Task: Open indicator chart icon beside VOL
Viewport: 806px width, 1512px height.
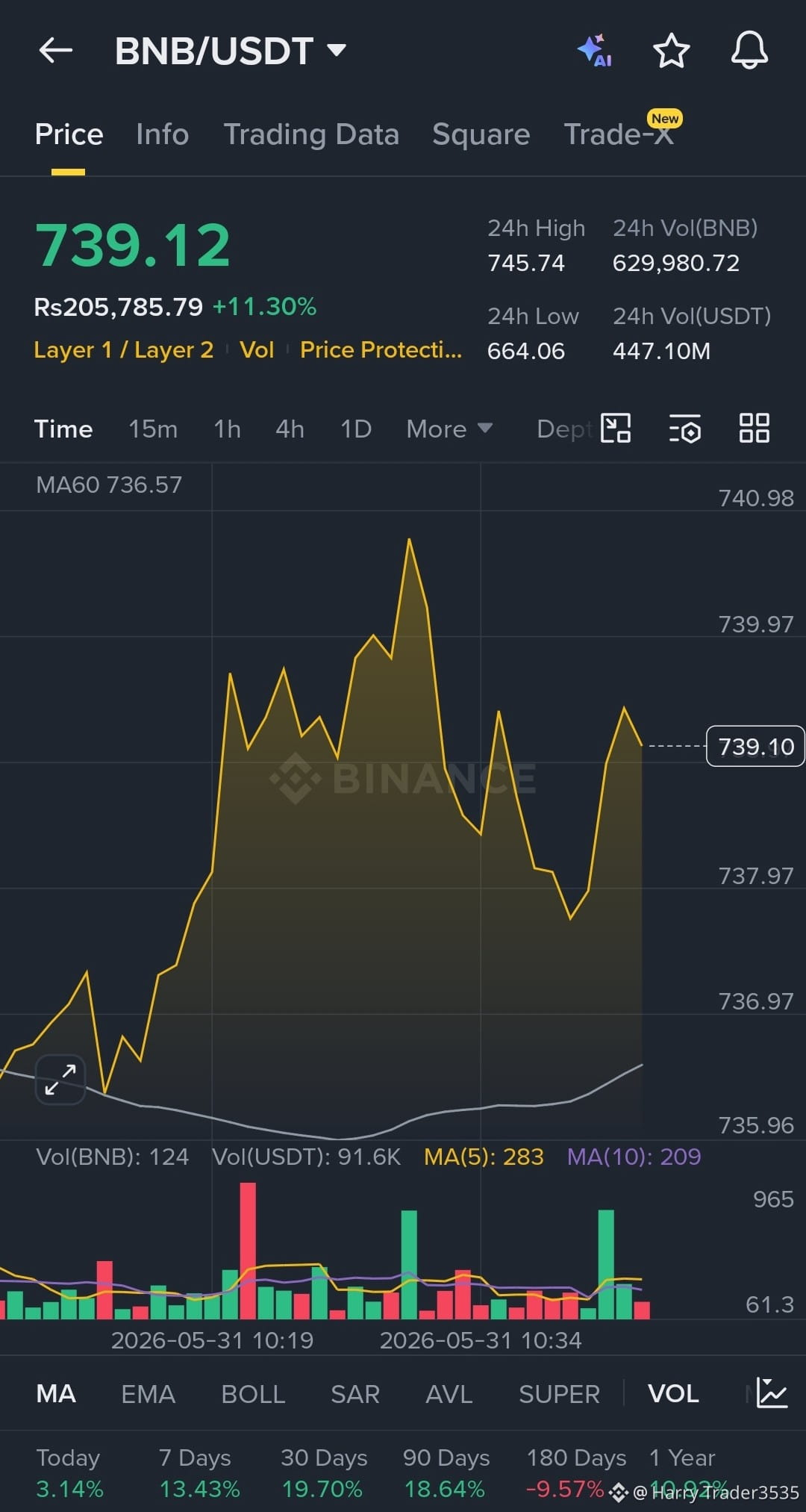Action: click(772, 1393)
